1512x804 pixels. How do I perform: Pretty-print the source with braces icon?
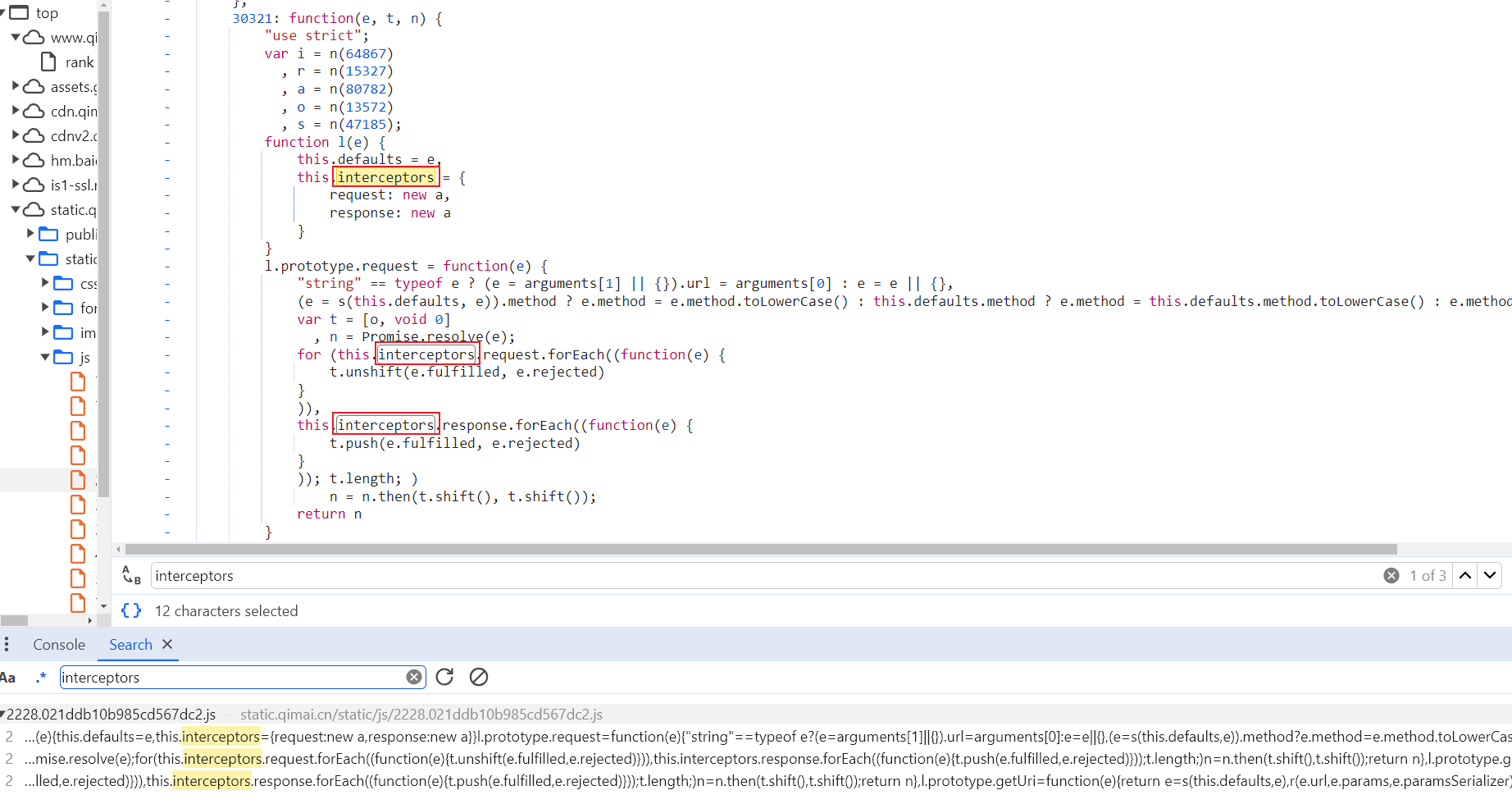tap(131, 610)
